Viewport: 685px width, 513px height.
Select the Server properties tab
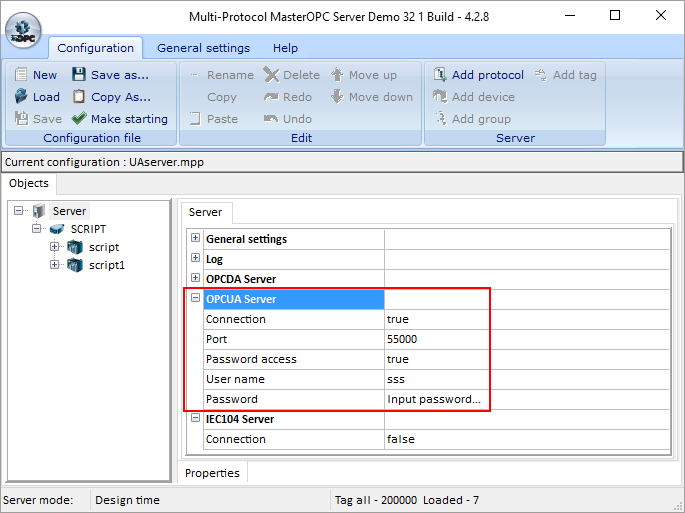coord(205,212)
